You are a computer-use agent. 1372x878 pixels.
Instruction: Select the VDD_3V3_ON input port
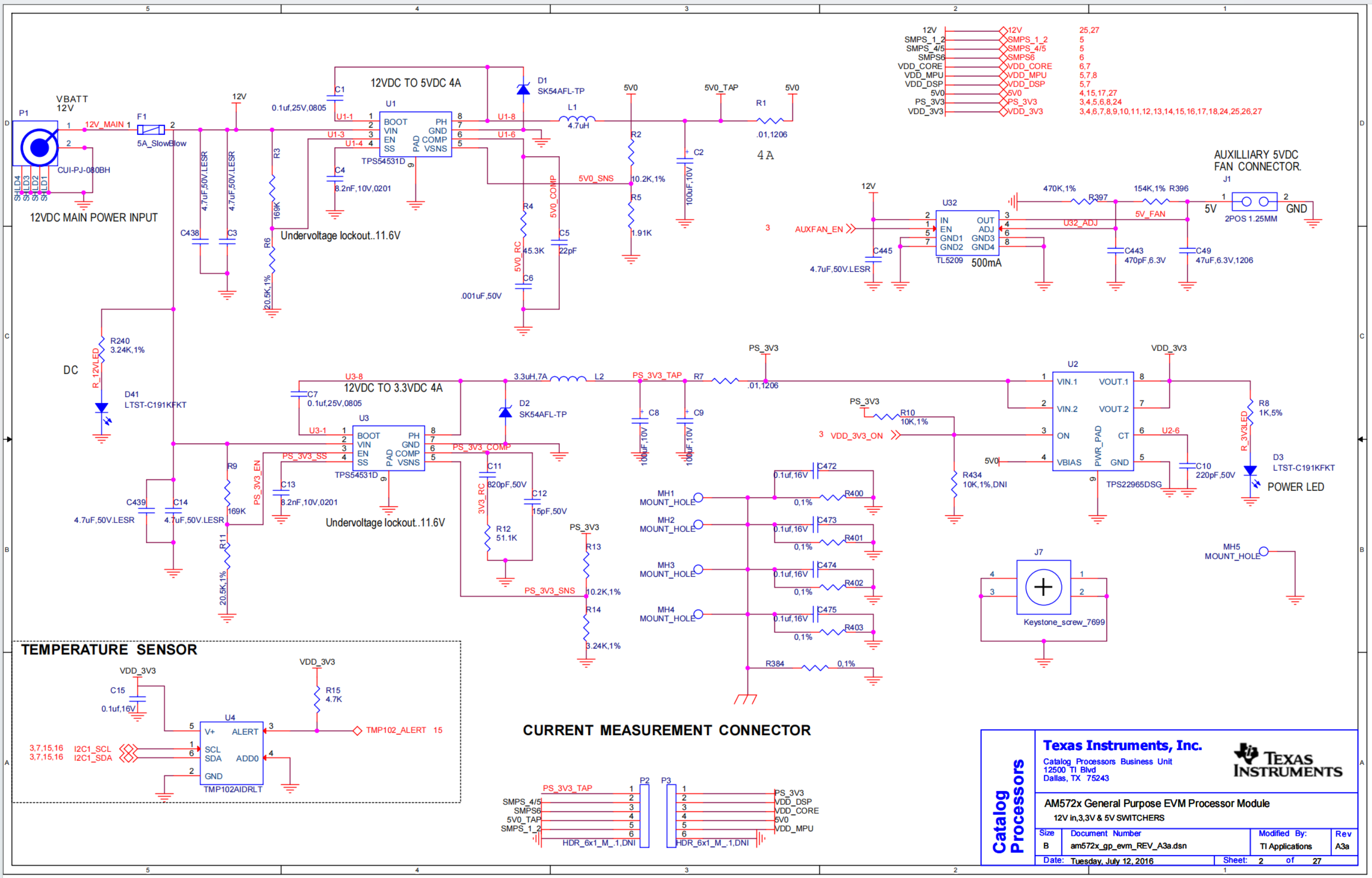pos(857,436)
